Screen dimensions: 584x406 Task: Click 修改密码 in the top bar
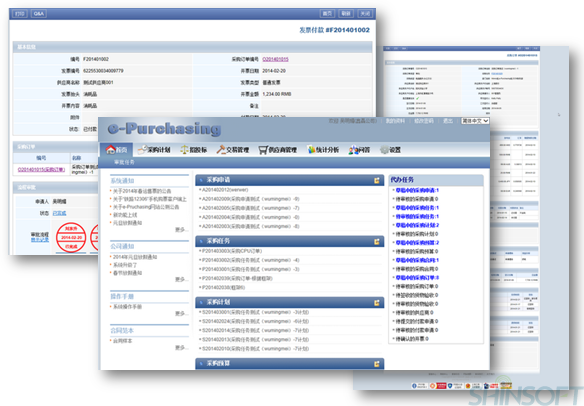point(424,121)
